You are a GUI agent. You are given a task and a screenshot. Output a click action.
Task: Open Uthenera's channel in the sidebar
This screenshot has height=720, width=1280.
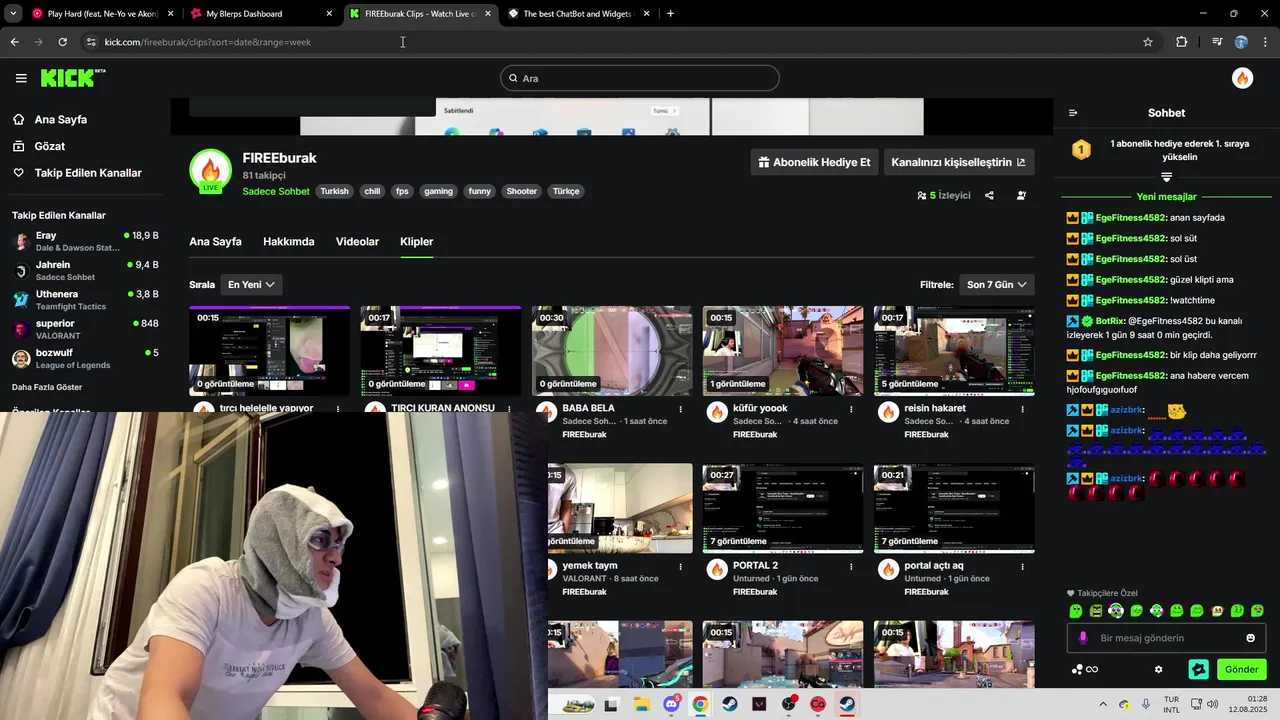pyautogui.click(x=85, y=300)
